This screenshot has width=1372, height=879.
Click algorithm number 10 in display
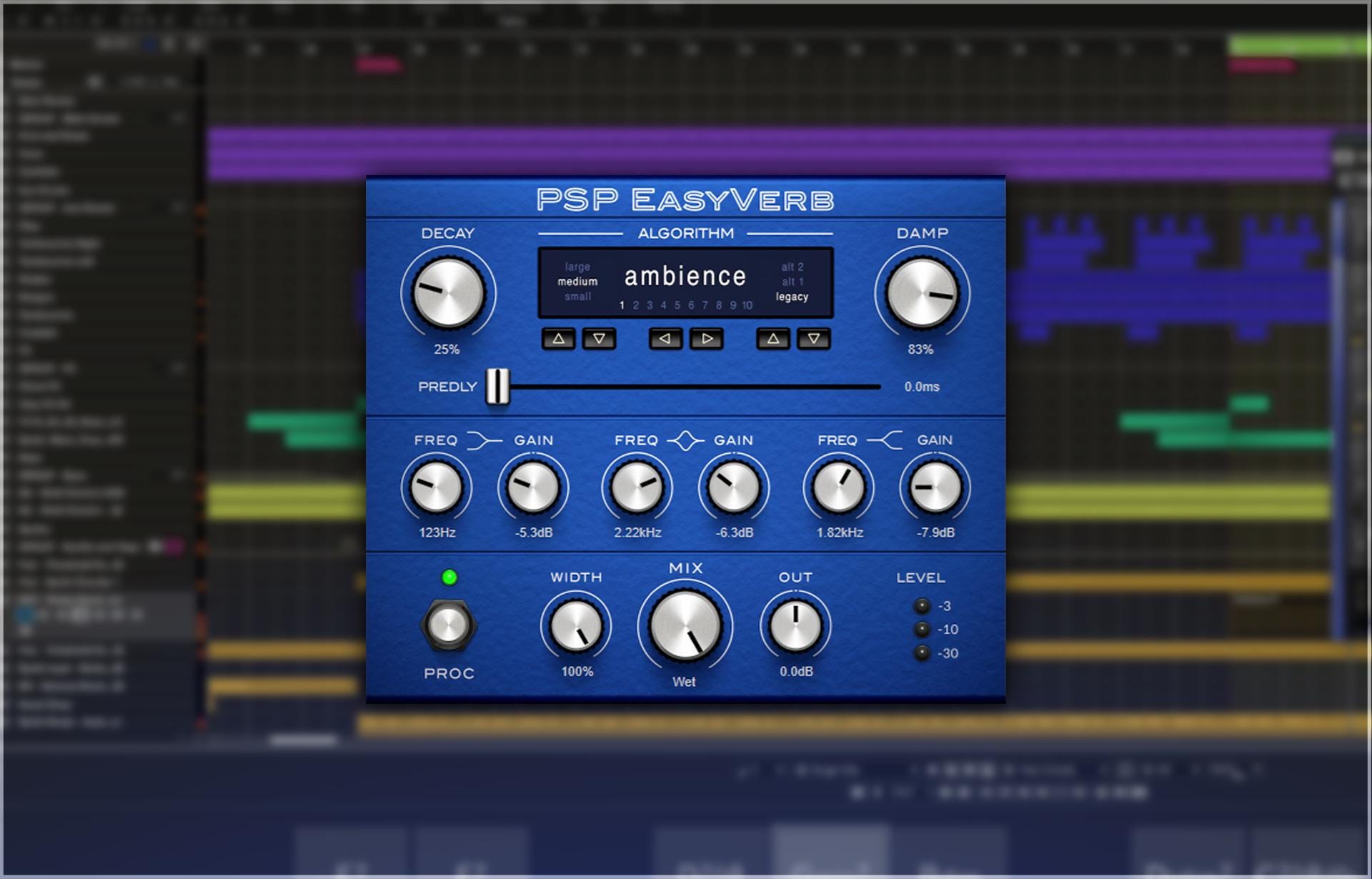(x=747, y=305)
